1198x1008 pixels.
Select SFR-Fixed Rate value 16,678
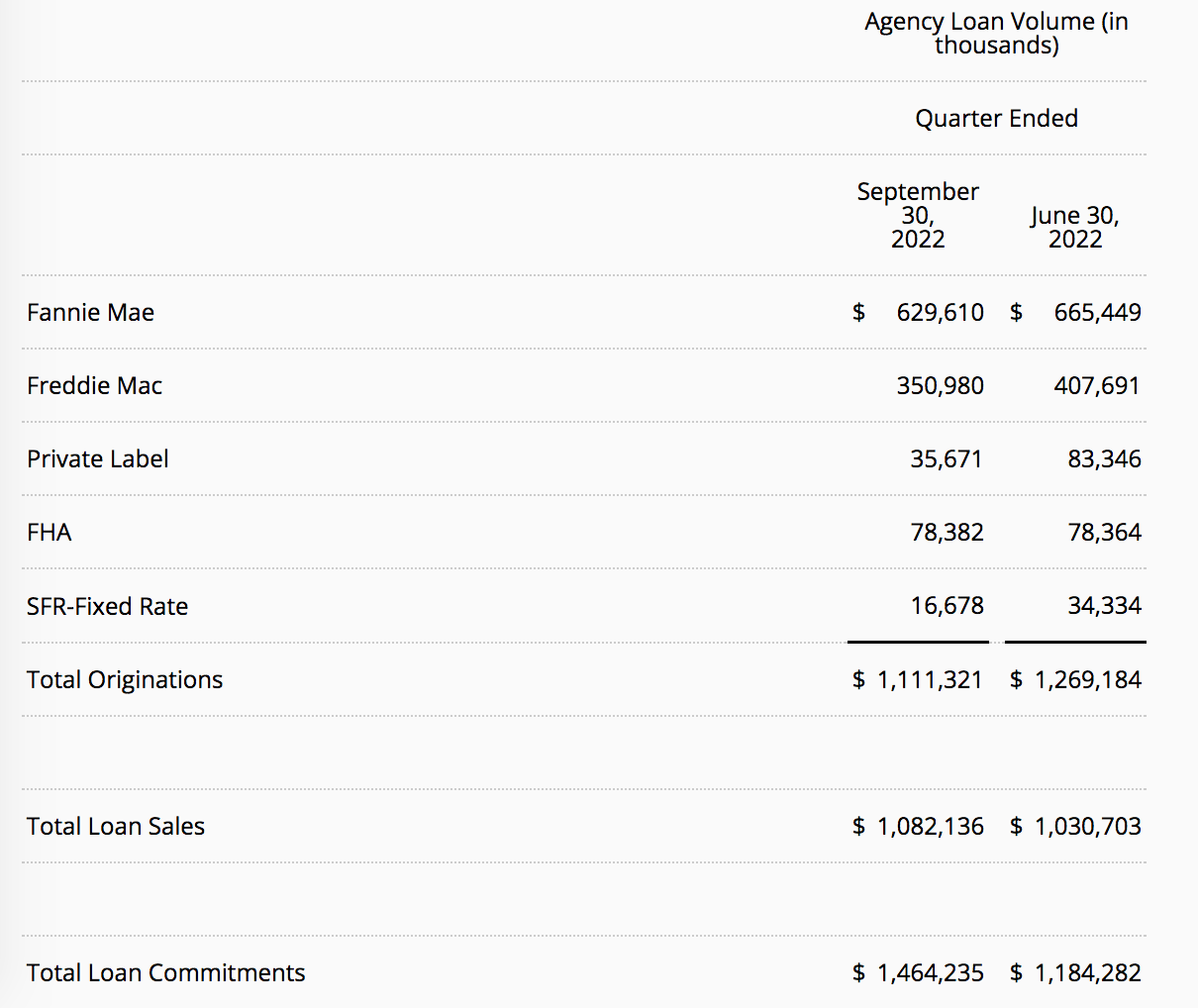pos(948,606)
